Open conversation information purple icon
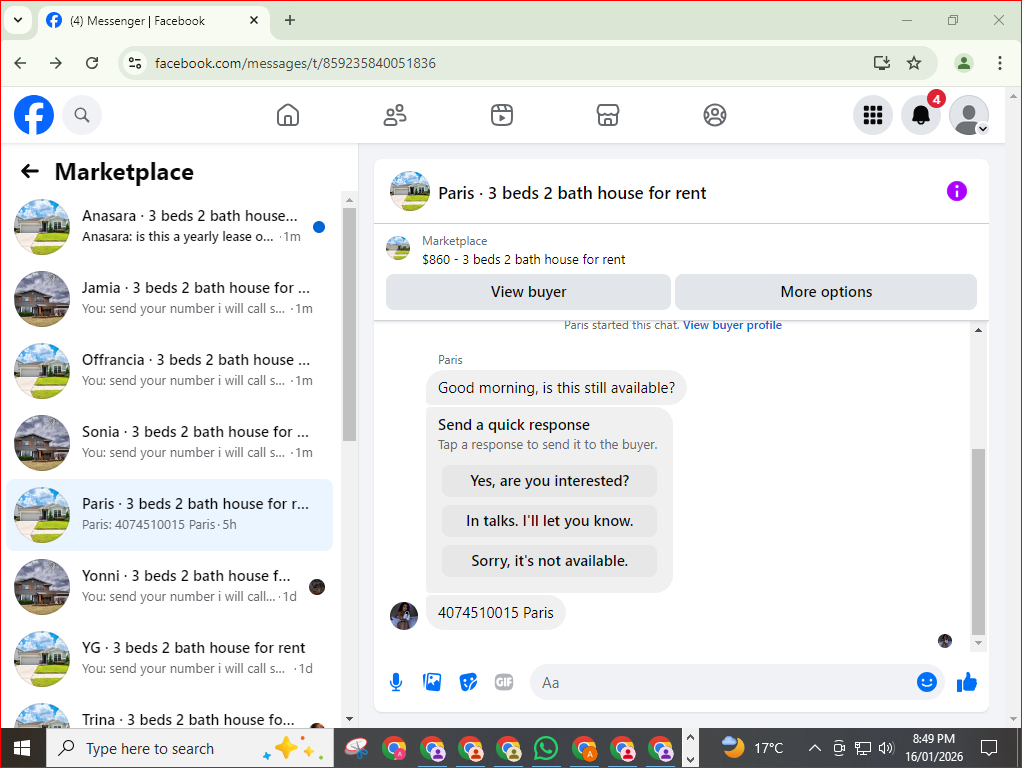Screen dimensions: 1022x768 (956, 191)
